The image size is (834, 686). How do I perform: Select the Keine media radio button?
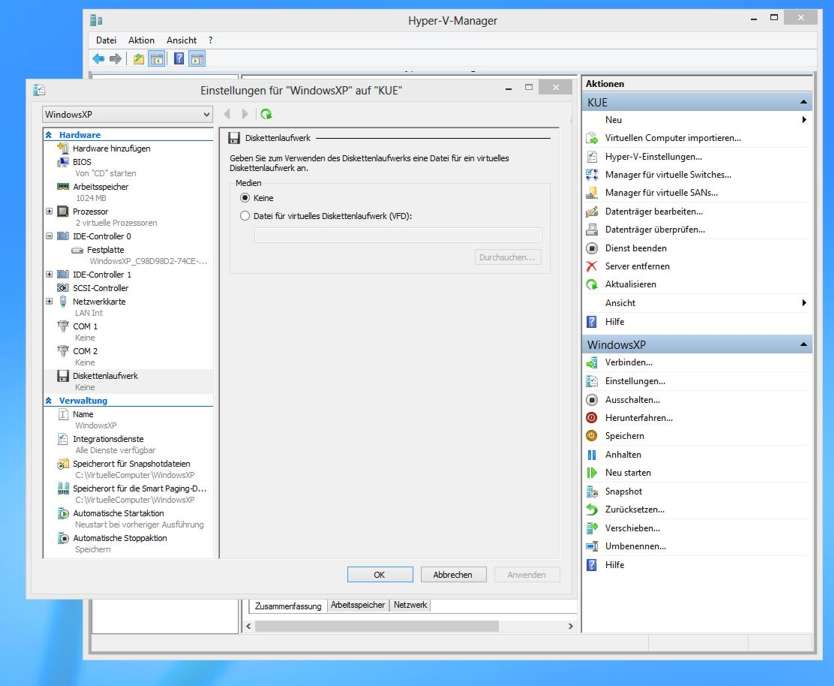[245, 198]
